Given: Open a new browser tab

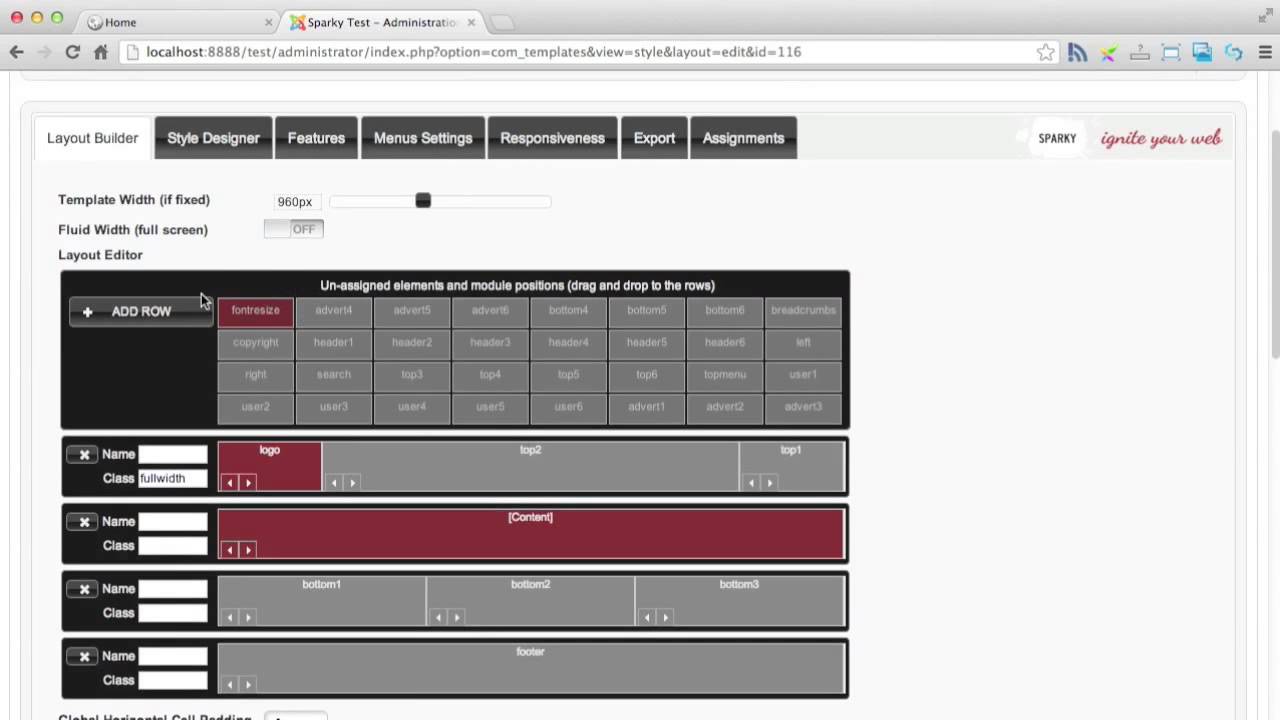Looking at the screenshot, I should pyautogui.click(x=501, y=22).
